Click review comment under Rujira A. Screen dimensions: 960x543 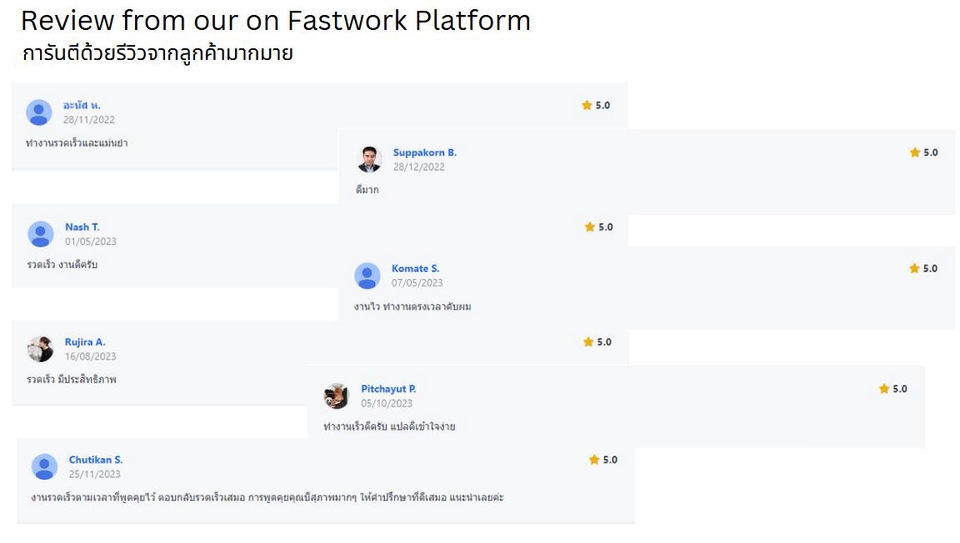(72, 380)
